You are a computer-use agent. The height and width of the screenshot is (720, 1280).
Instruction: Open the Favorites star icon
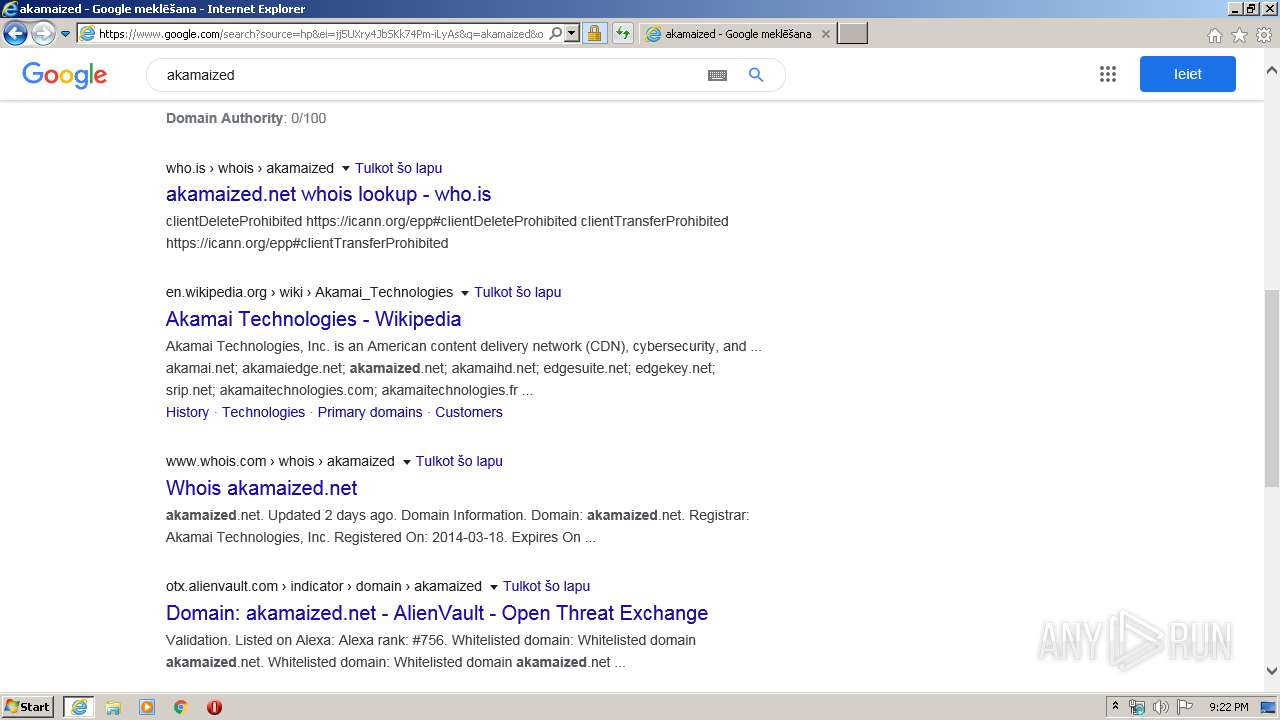(1239, 35)
